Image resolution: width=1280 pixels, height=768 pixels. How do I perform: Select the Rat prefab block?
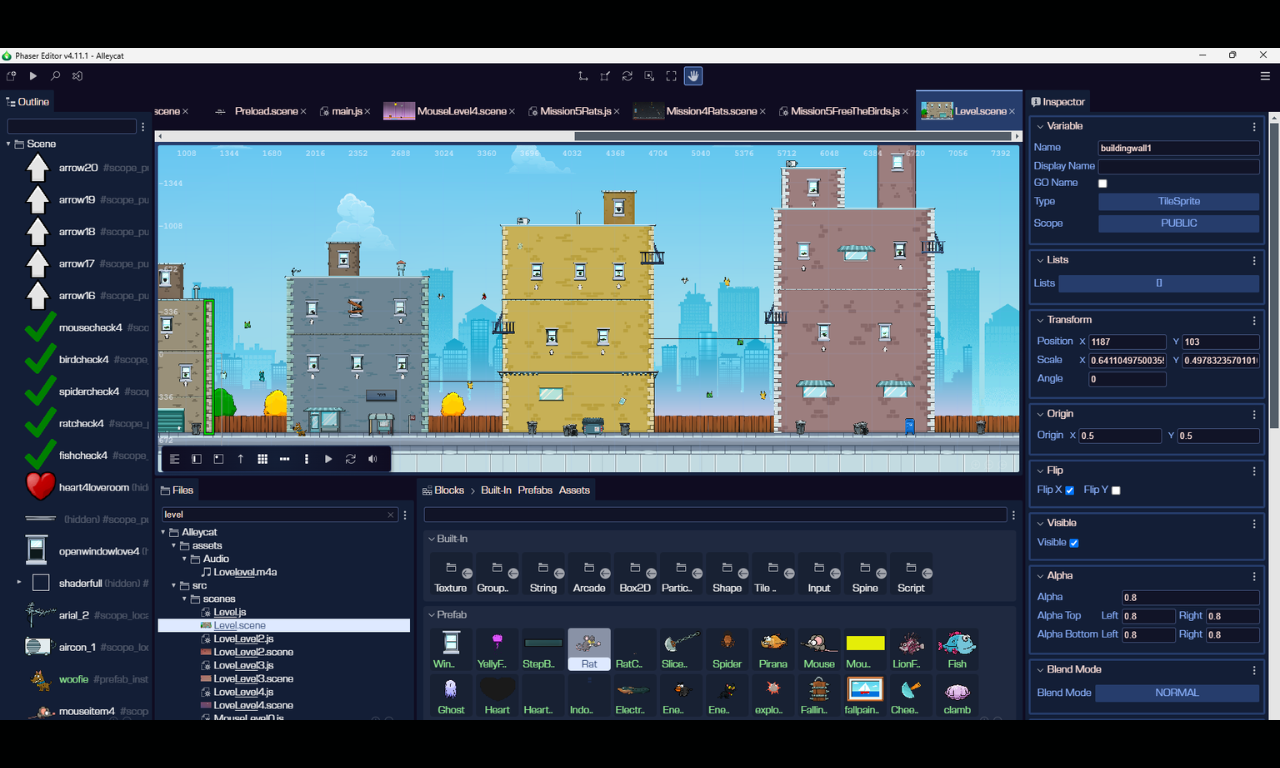click(589, 649)
